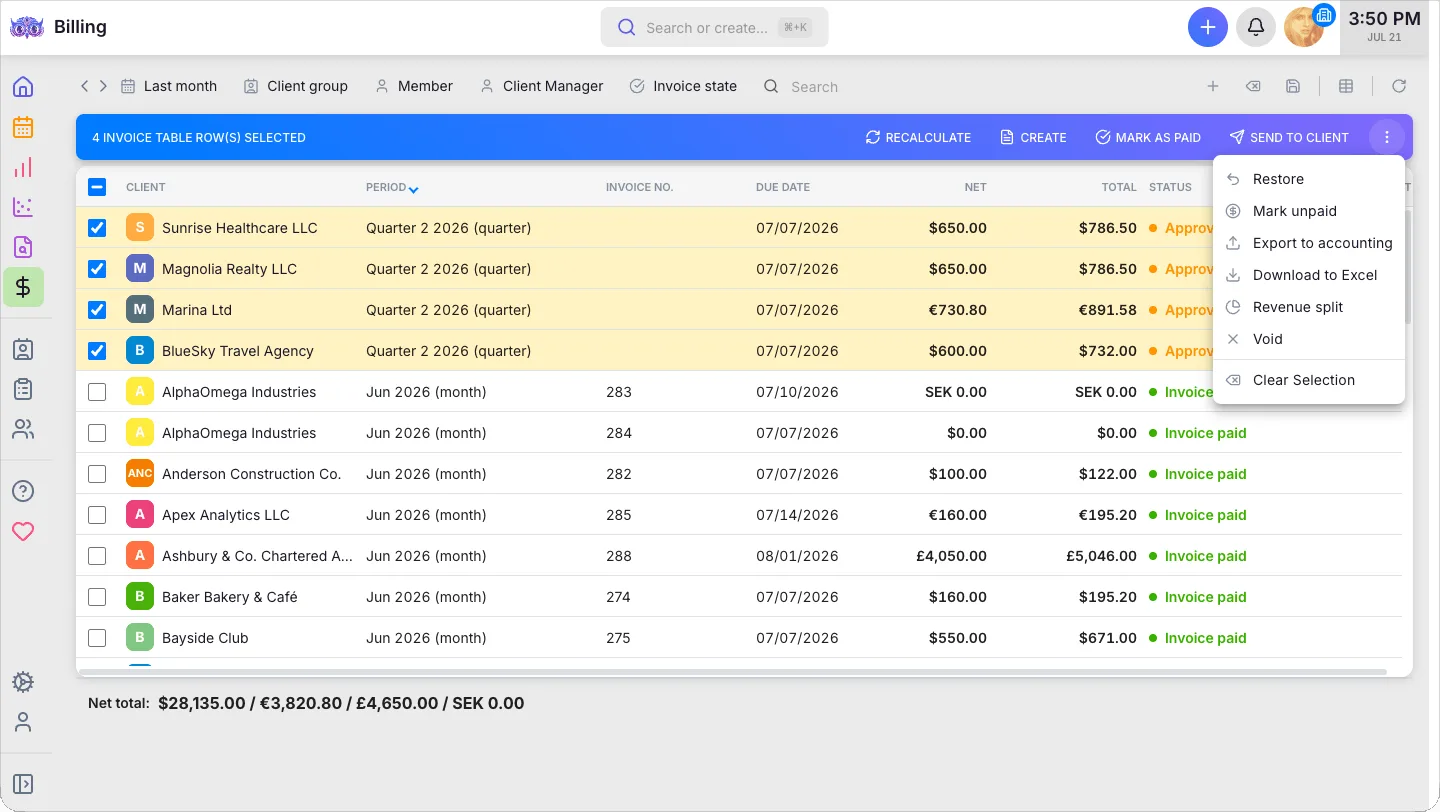This screenshot has height=812, width=1440.
Task: Uncheck Sunrise Healthcare LLC row checkbox
Action: click(97, 228)
